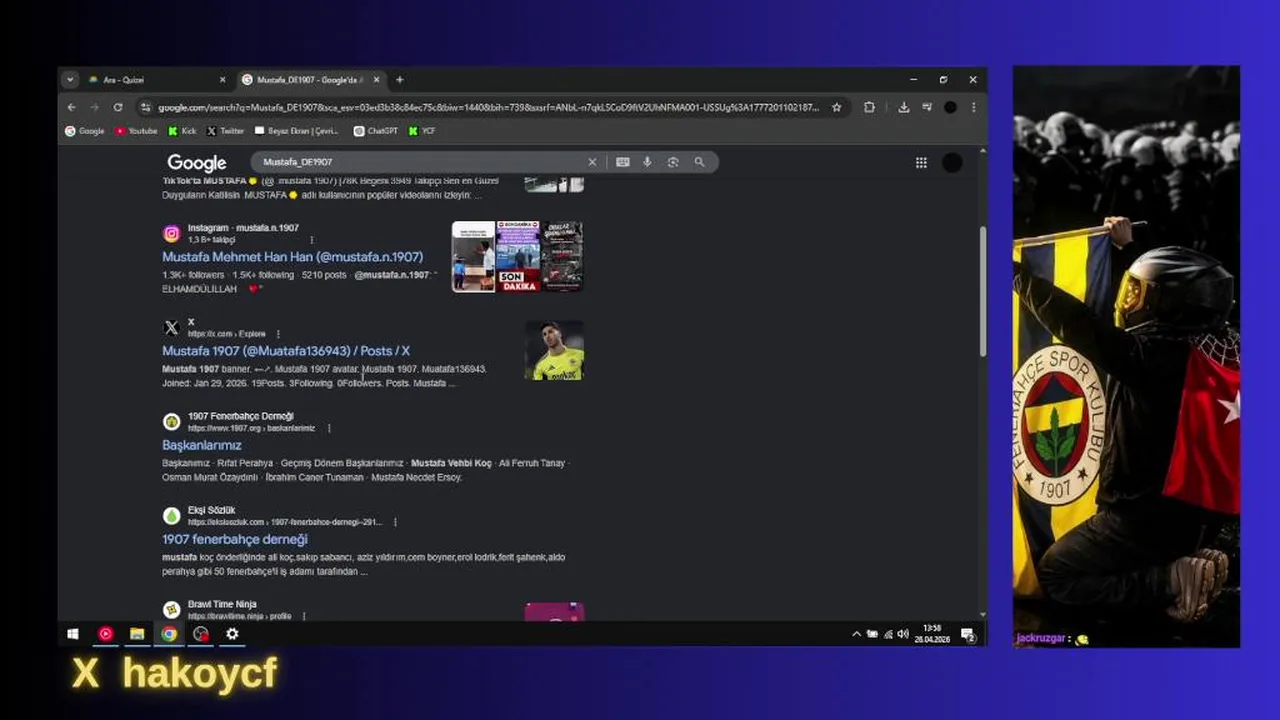Open Mustafa Mehmet Han Han Instagram result
This screenshot has height=720, width=1280.
[x=292, y=257]
